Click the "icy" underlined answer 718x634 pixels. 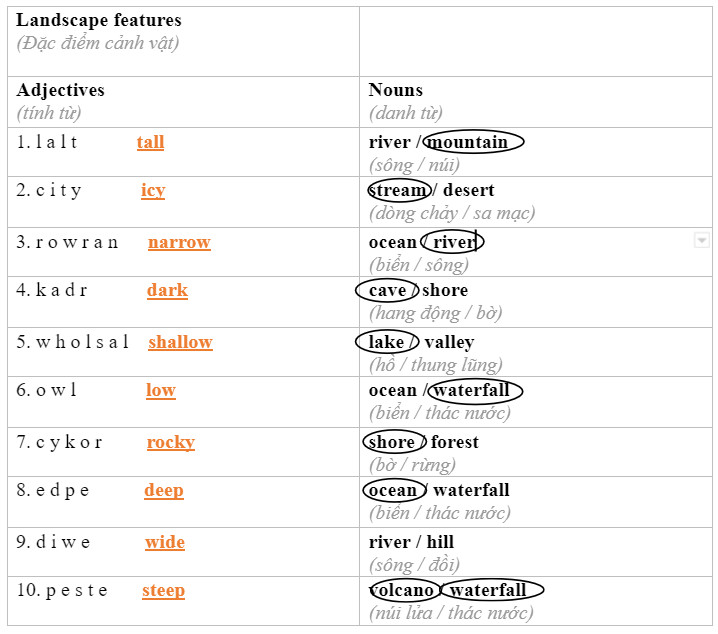153,190
